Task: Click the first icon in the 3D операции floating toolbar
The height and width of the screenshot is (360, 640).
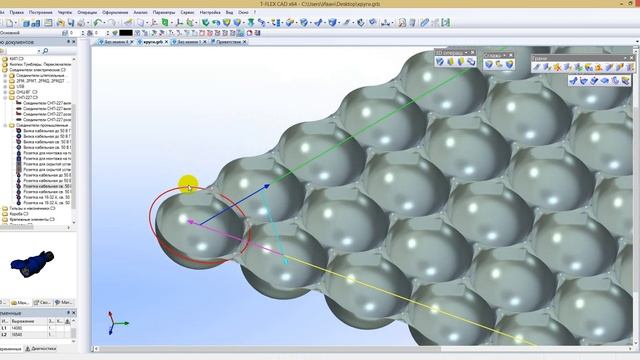Action: pyautogui.click(x=440, y=62)
